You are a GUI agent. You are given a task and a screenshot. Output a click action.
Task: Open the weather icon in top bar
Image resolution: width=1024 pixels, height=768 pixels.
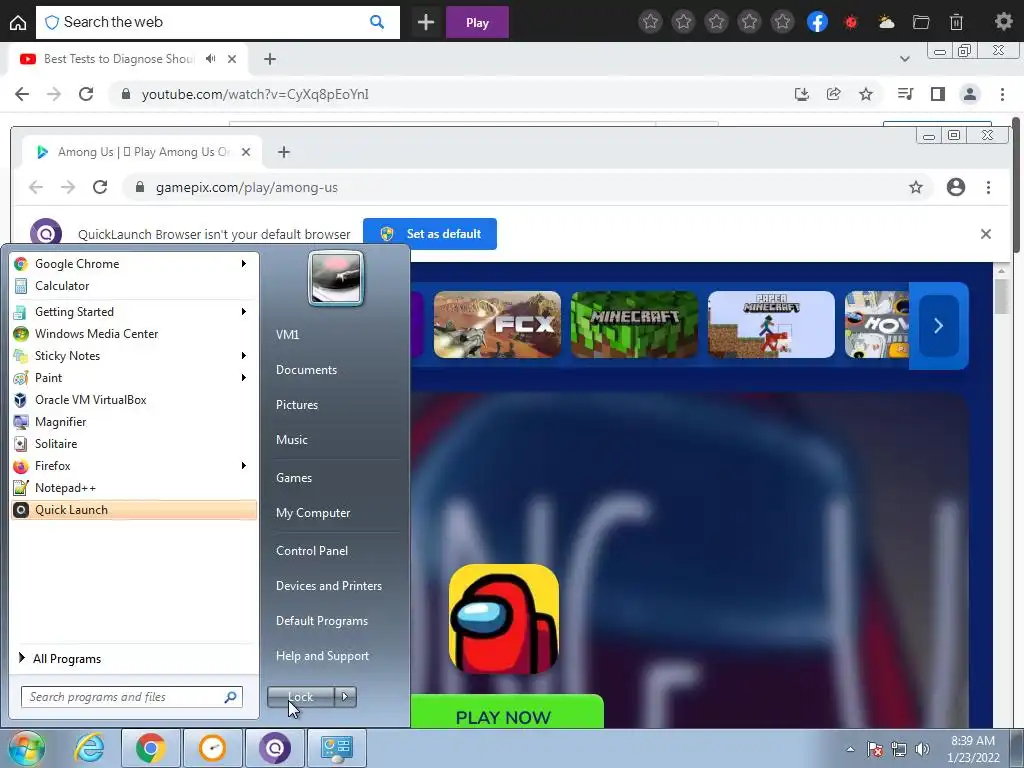(x=886, y=22)
